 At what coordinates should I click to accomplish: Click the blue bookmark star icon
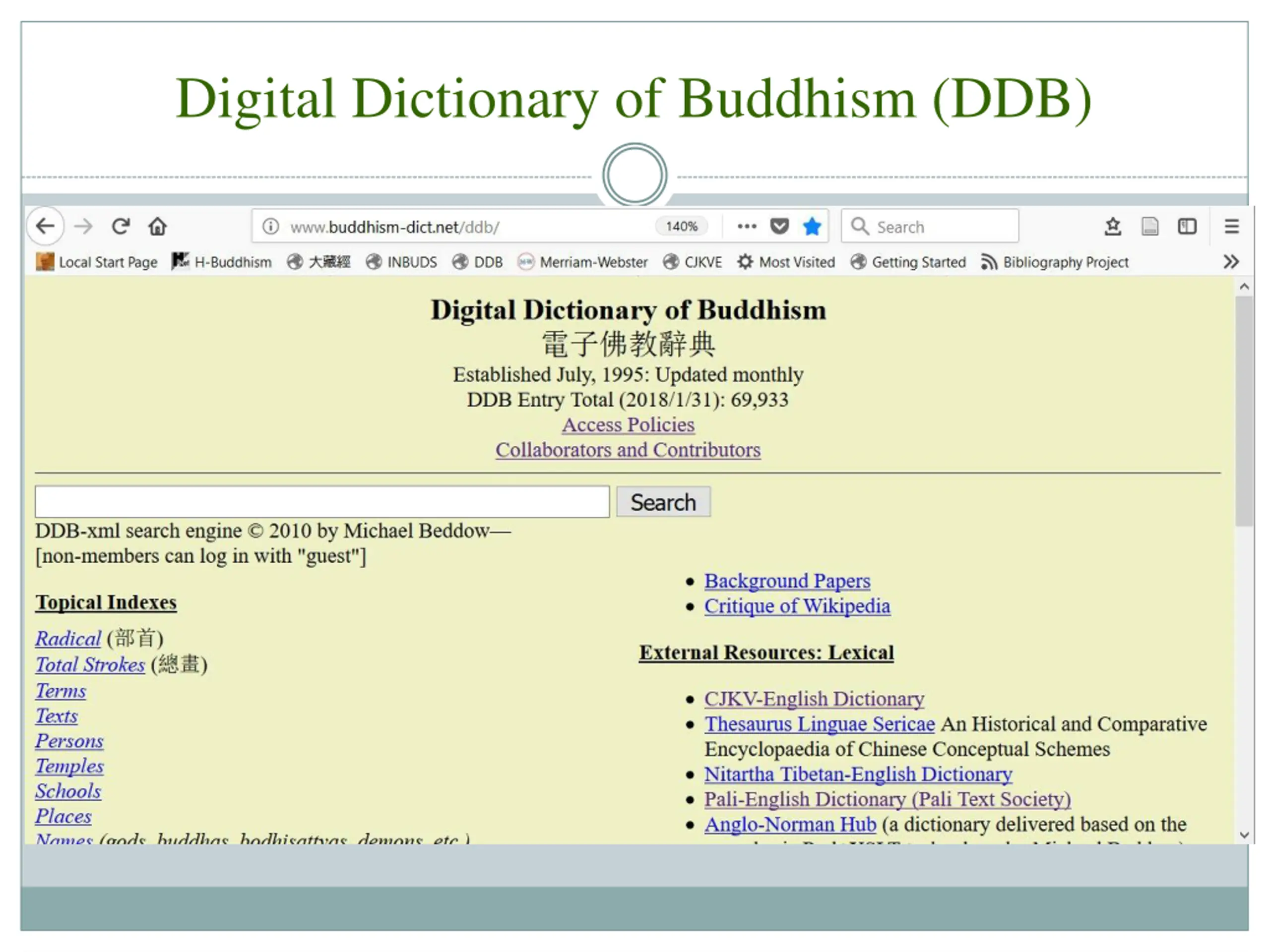[x=812, y=227]
